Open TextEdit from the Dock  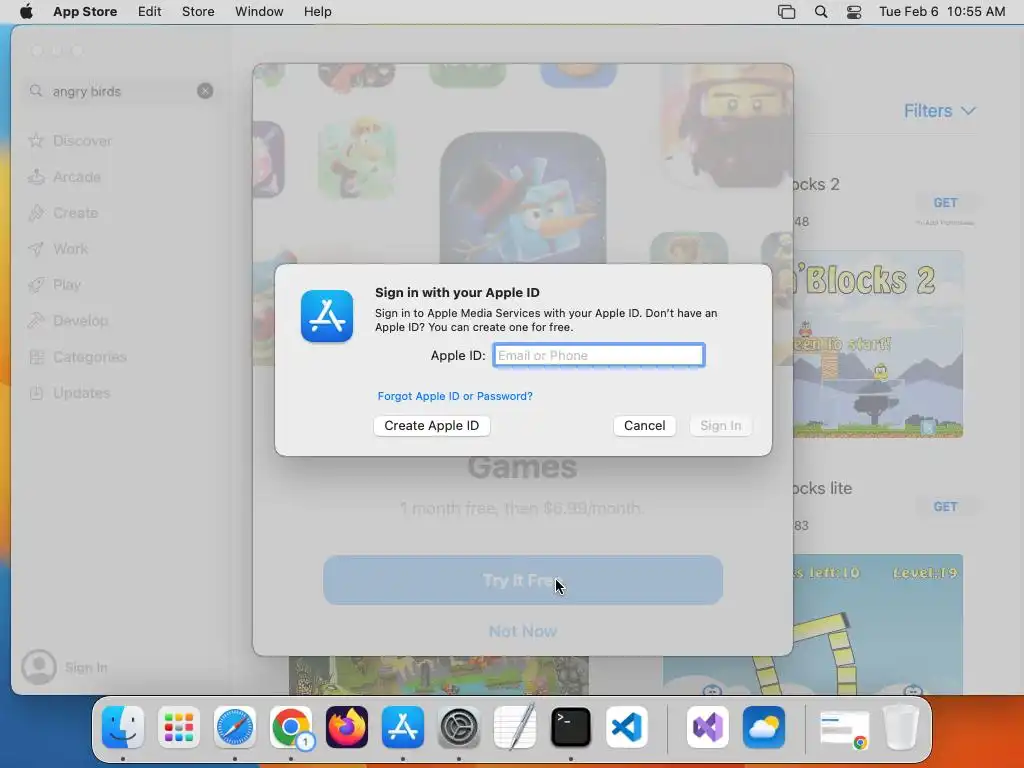(x=515, y=727)
